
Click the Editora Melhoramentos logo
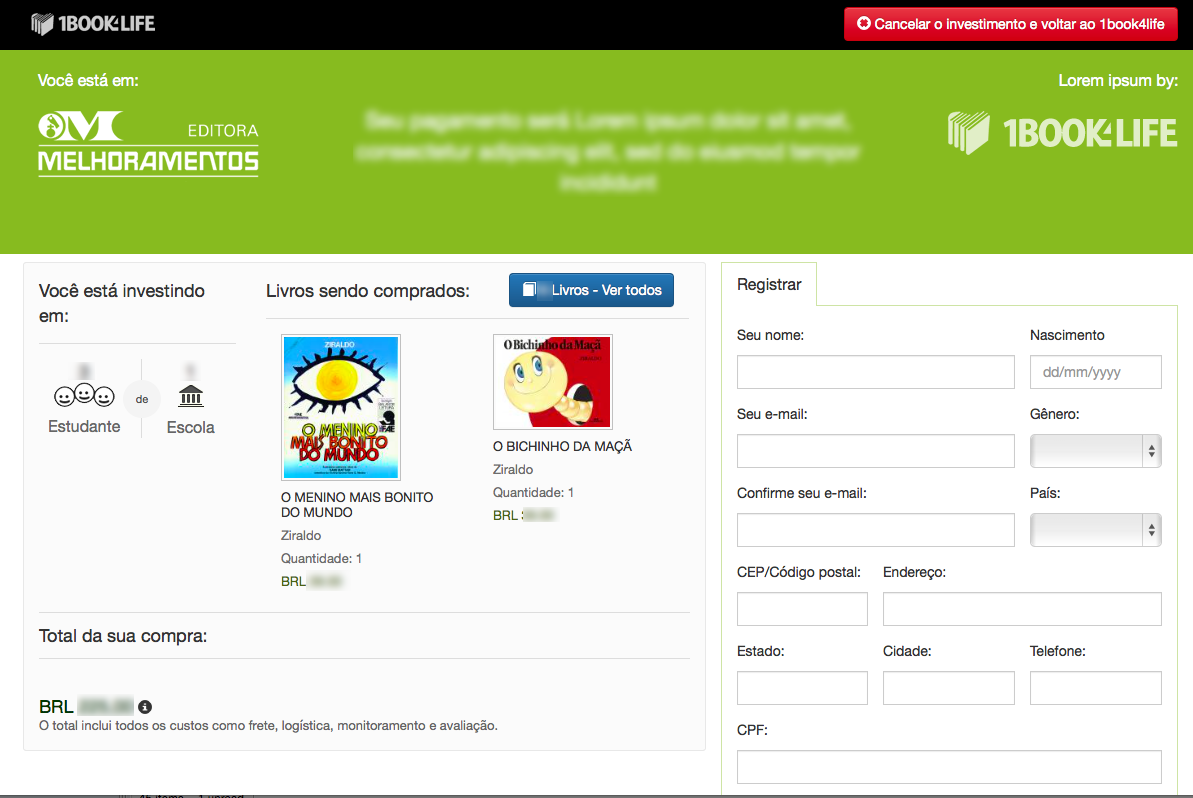pos(148,144)
